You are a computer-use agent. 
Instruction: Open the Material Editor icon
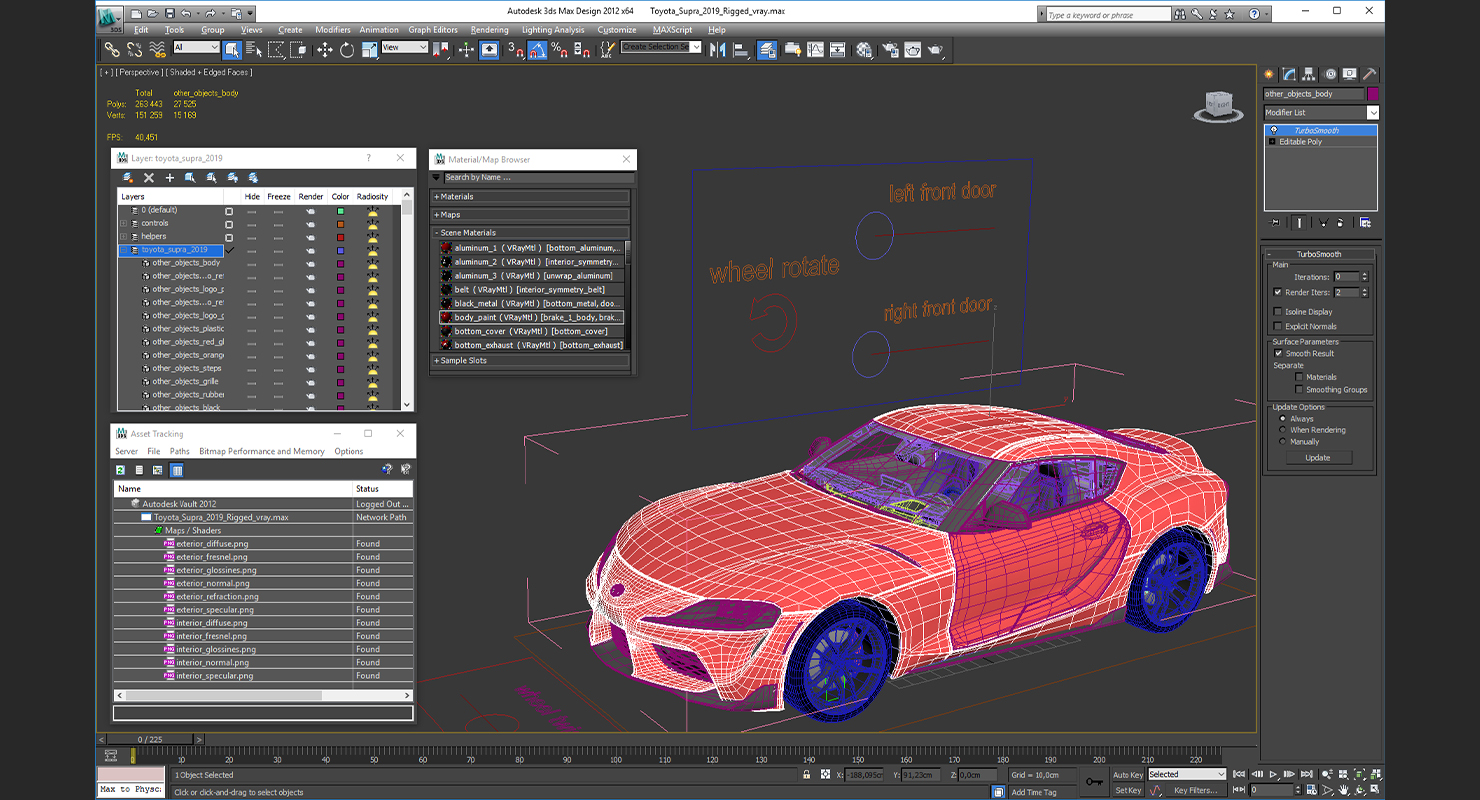[865, 49]
